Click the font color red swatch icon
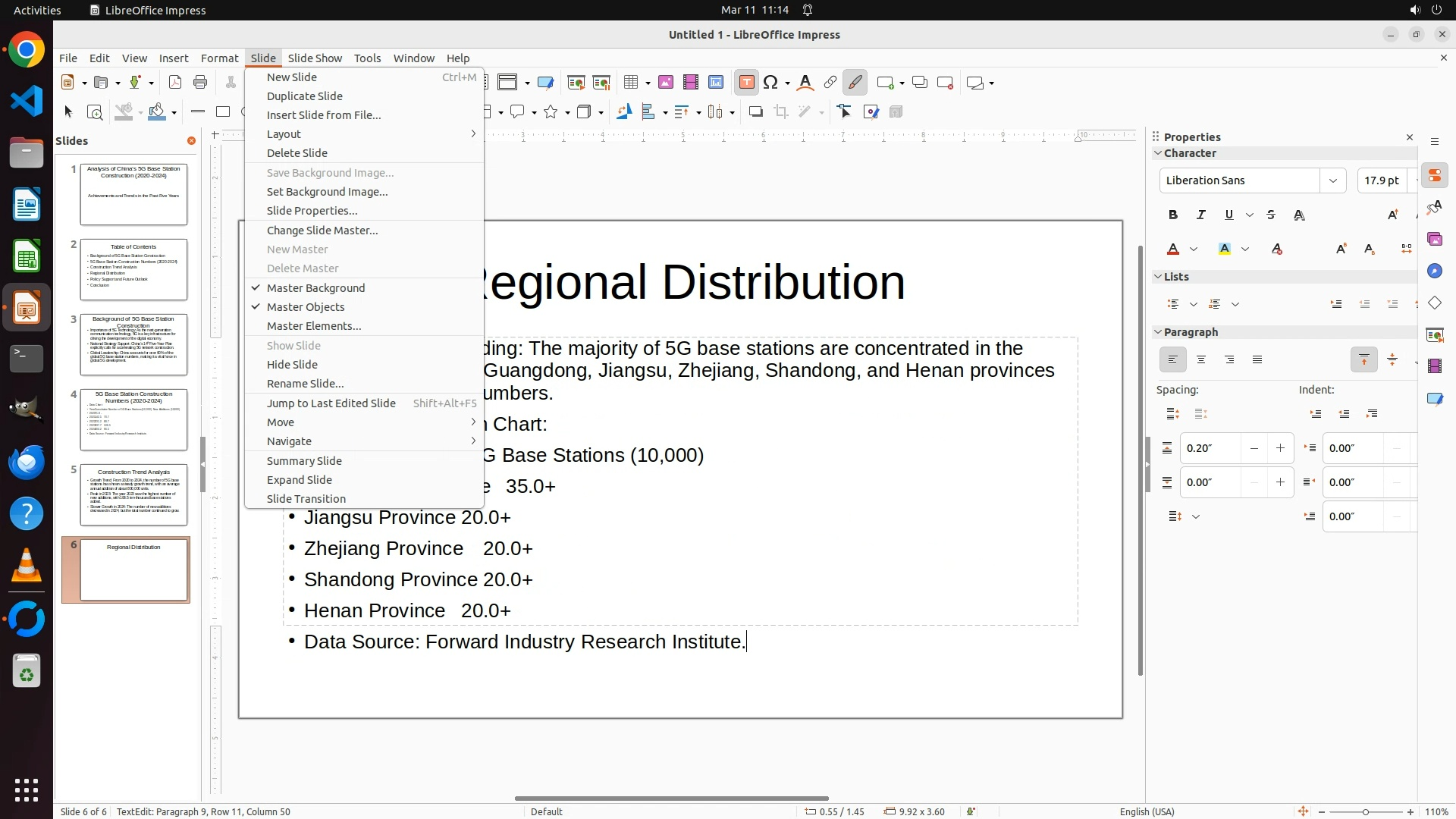 1173,249
